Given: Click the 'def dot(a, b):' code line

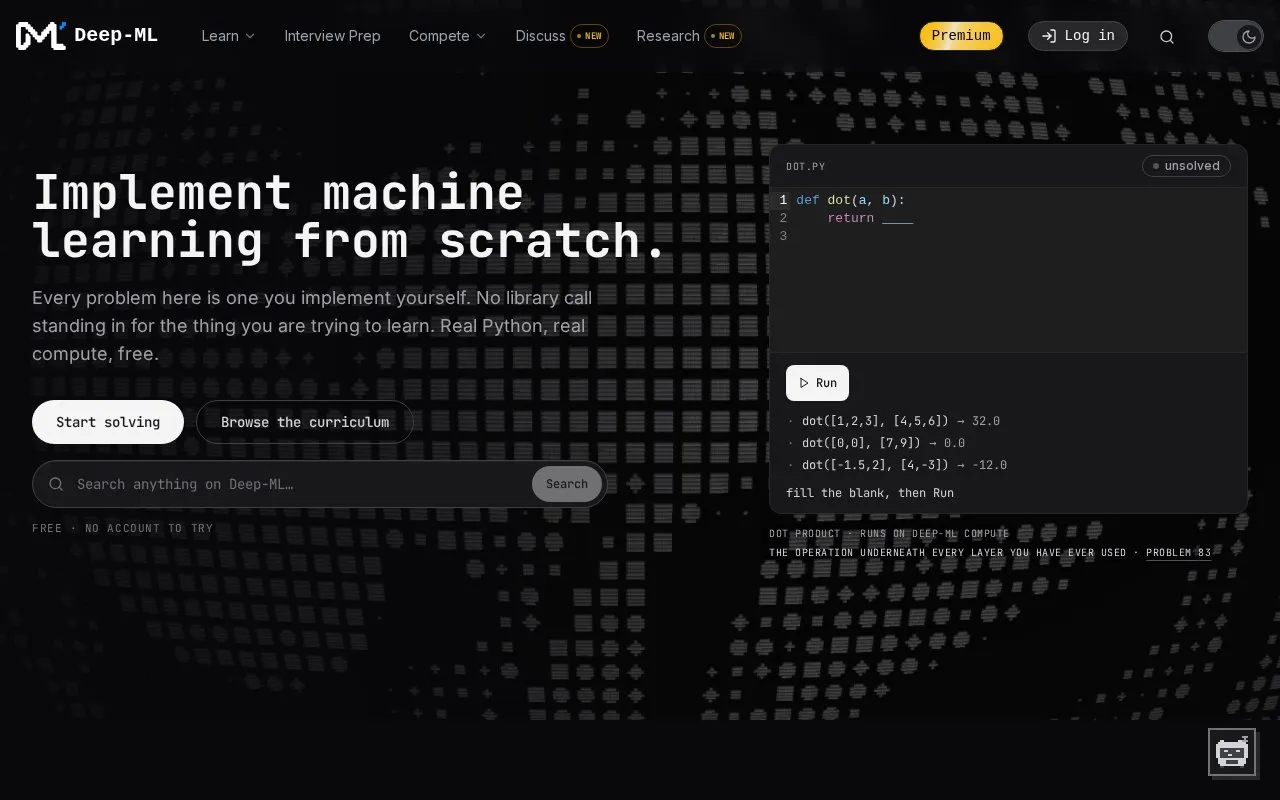Looking at the screenshot, I should click(850, 200).
